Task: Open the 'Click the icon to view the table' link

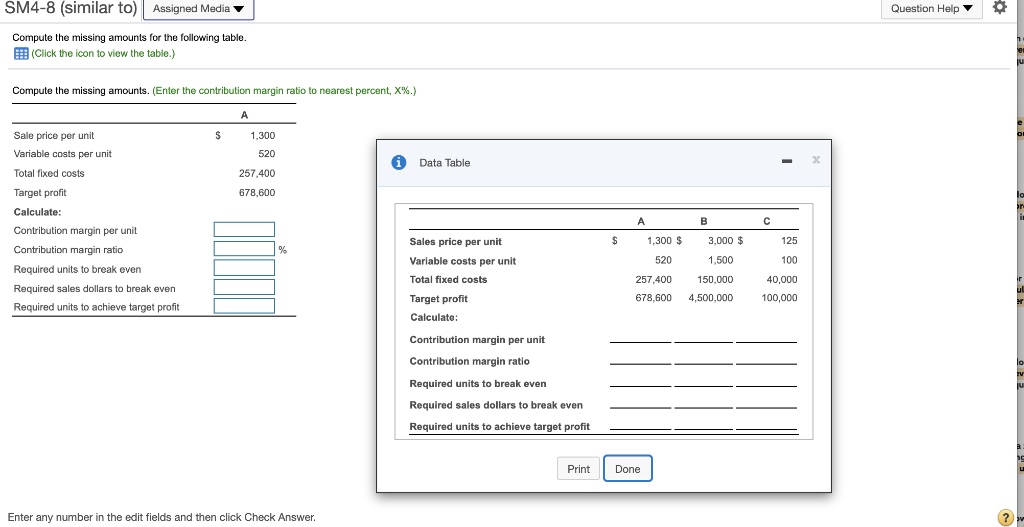Action: pos(103,53)
